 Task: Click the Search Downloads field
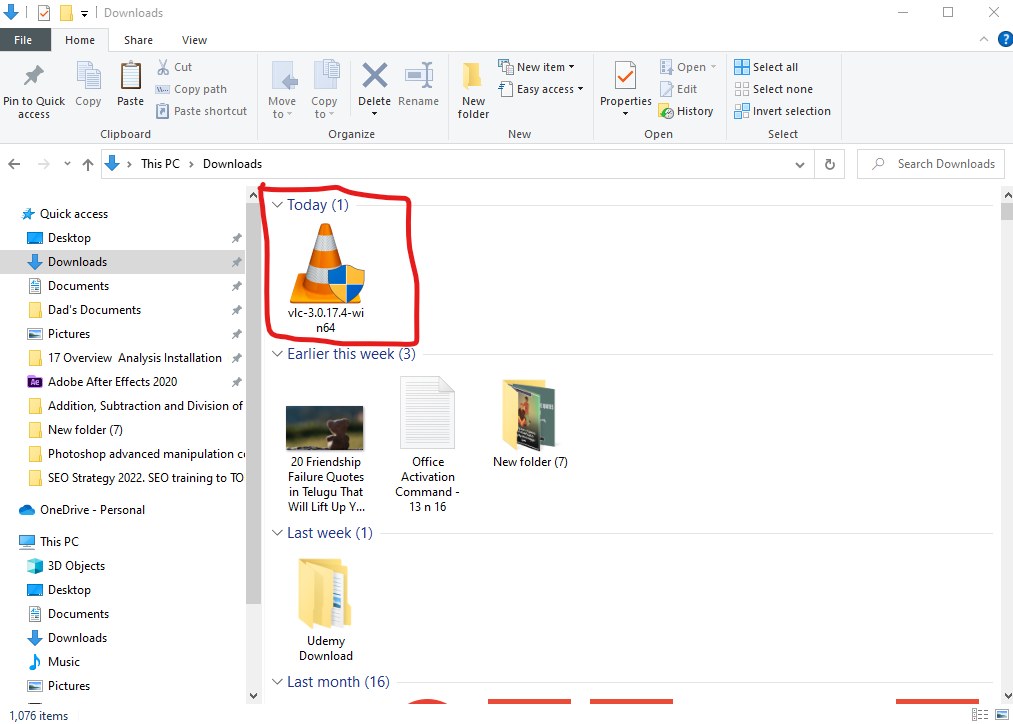[x=931, y=164]
